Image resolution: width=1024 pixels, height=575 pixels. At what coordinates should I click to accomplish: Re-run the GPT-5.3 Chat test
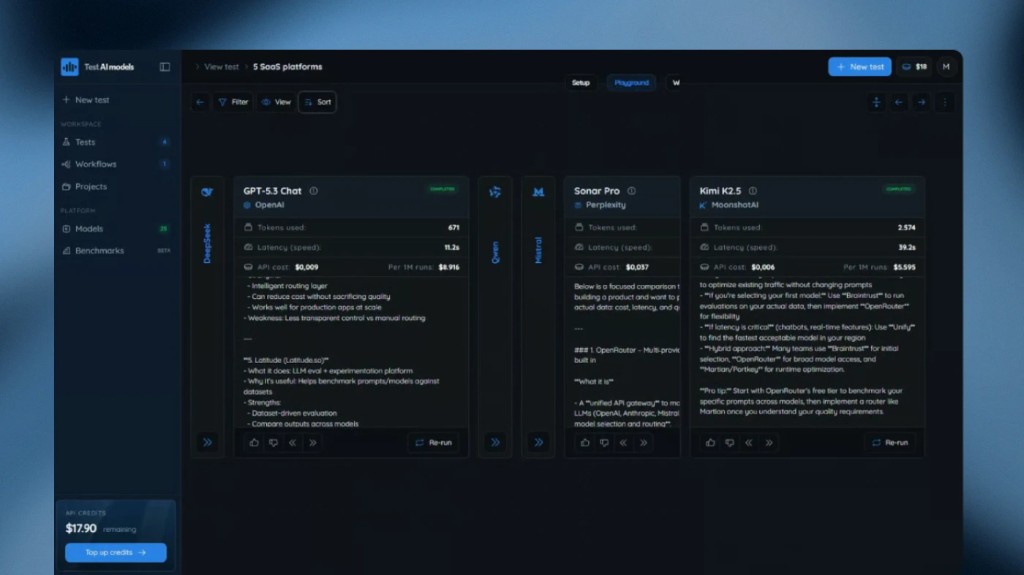434,442
